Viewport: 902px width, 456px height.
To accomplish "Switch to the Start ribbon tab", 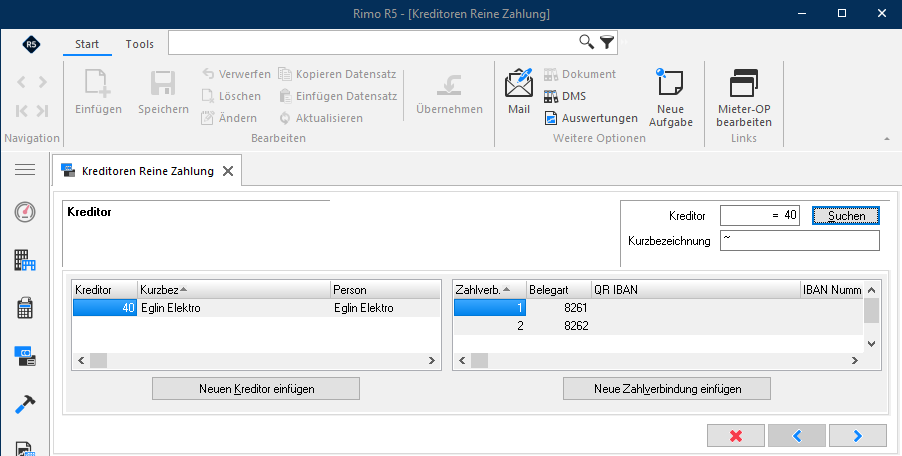I will tap(87, 44).
